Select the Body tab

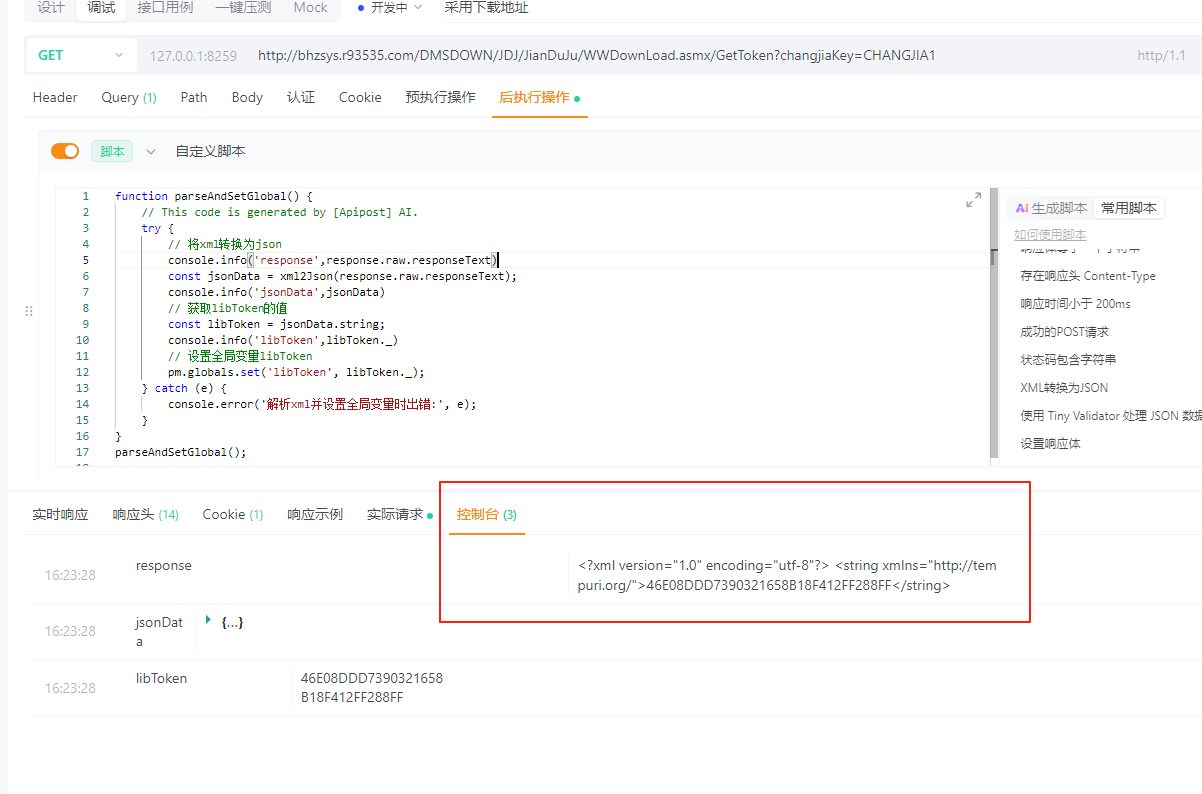coord(247,97)
